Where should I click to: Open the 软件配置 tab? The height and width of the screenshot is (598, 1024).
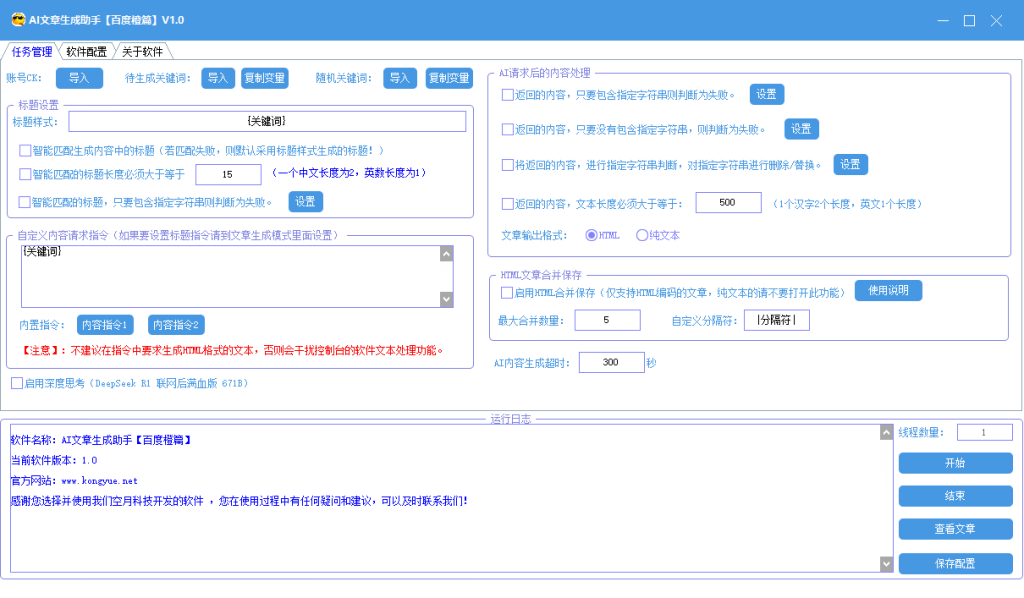[86, 52]
